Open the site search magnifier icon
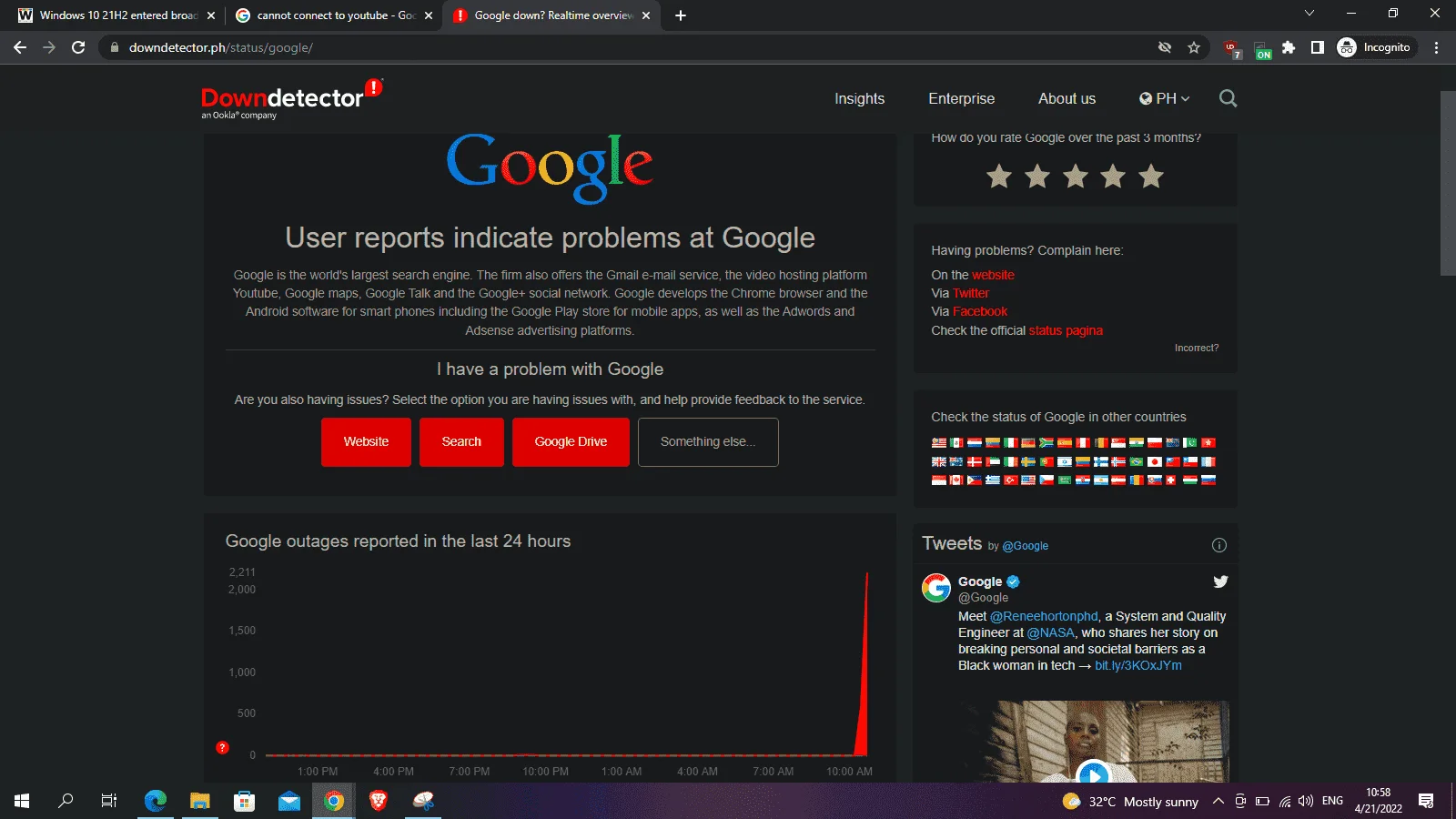 (1228, 98)
